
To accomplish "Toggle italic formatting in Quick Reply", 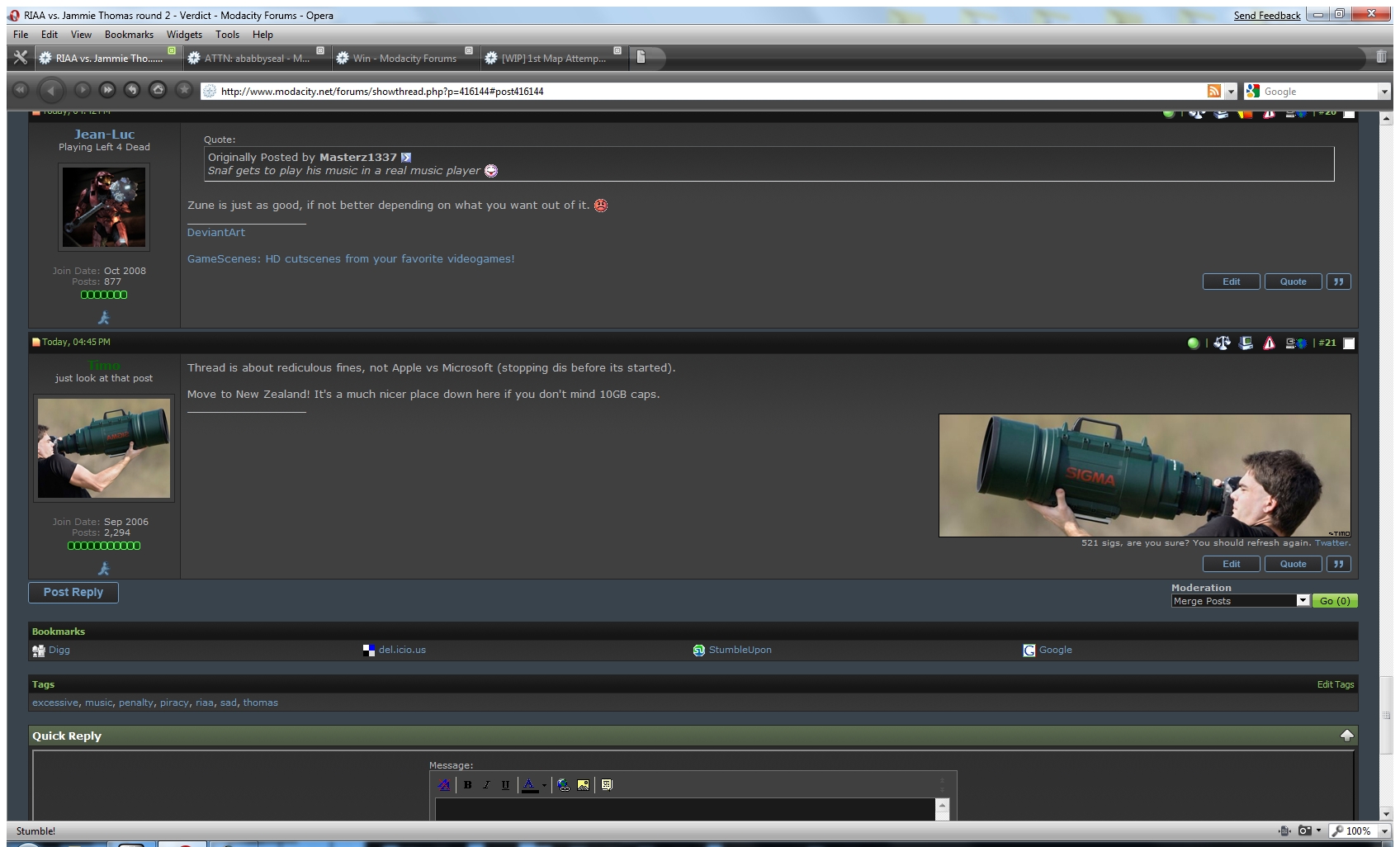I will (x=486, y=785).
